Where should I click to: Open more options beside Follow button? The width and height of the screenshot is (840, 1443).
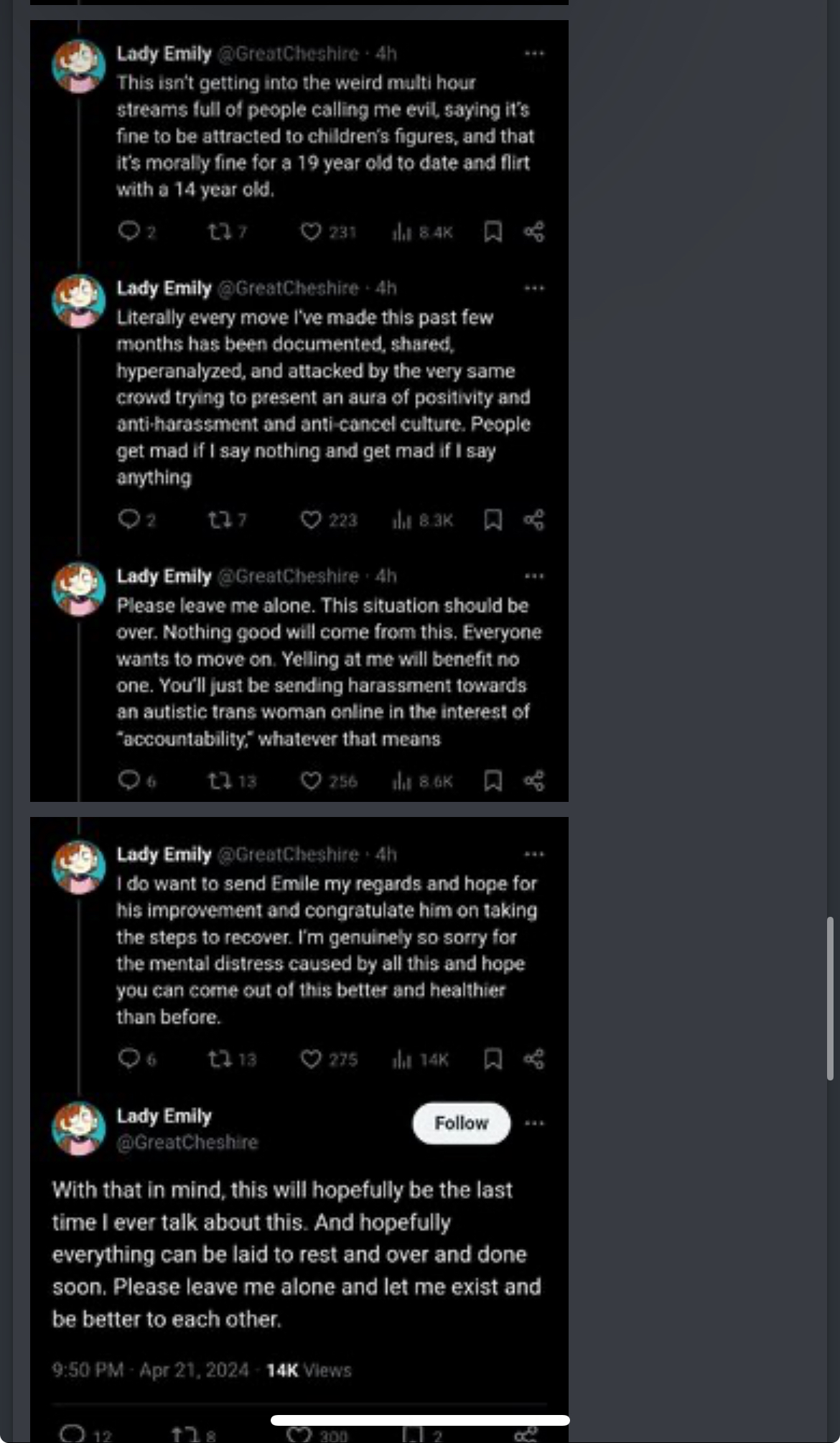click(x=534, y=1124)
